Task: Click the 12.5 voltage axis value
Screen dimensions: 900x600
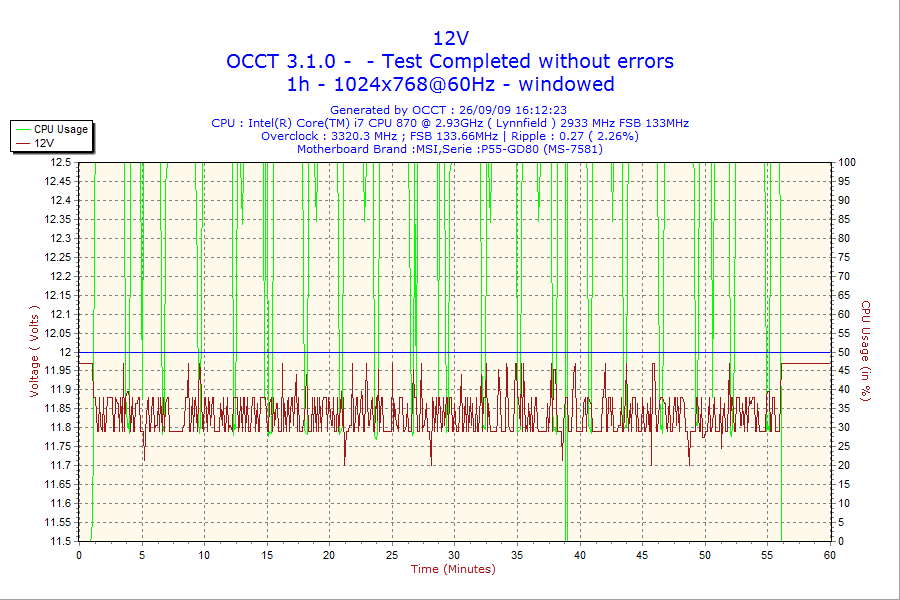Action: pos(61,162)
